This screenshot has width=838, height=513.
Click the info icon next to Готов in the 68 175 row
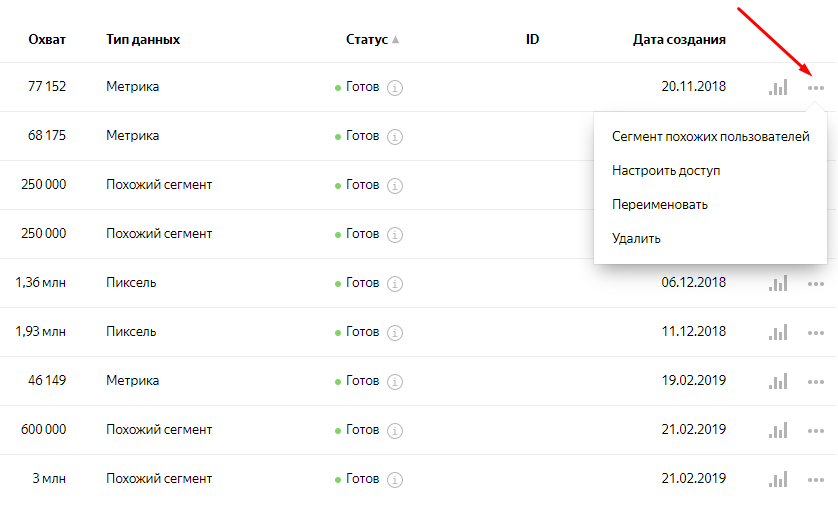click(x=395, y=136)
